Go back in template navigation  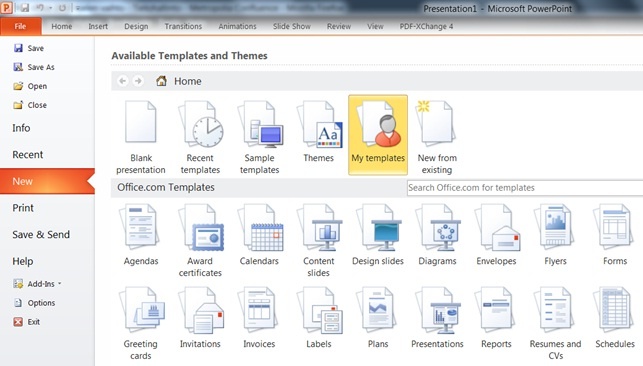pyautogui.click(x=123, y=81)
